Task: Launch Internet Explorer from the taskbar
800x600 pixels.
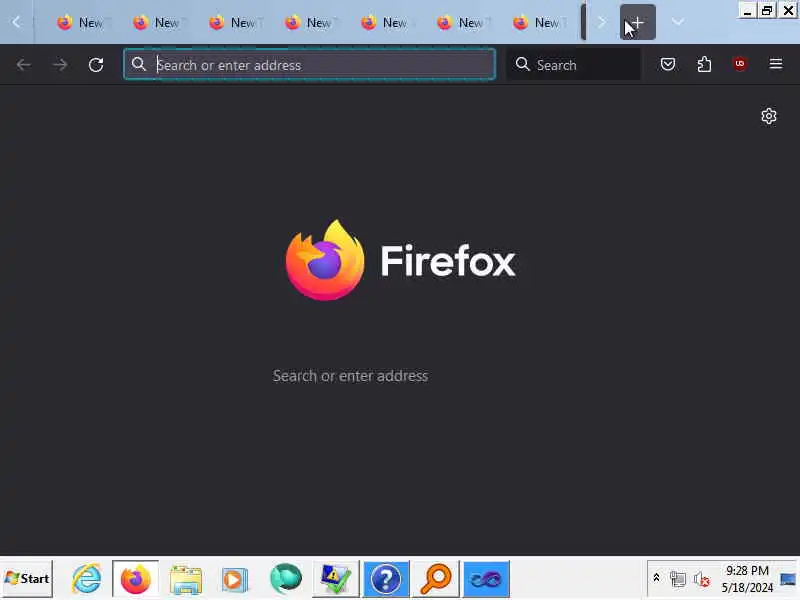Action: [x=86, y=579]
